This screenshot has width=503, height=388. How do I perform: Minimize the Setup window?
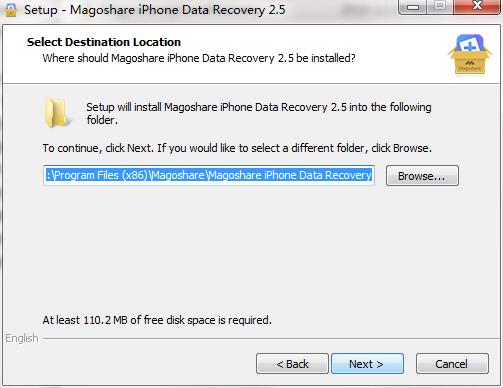[413, 7]
